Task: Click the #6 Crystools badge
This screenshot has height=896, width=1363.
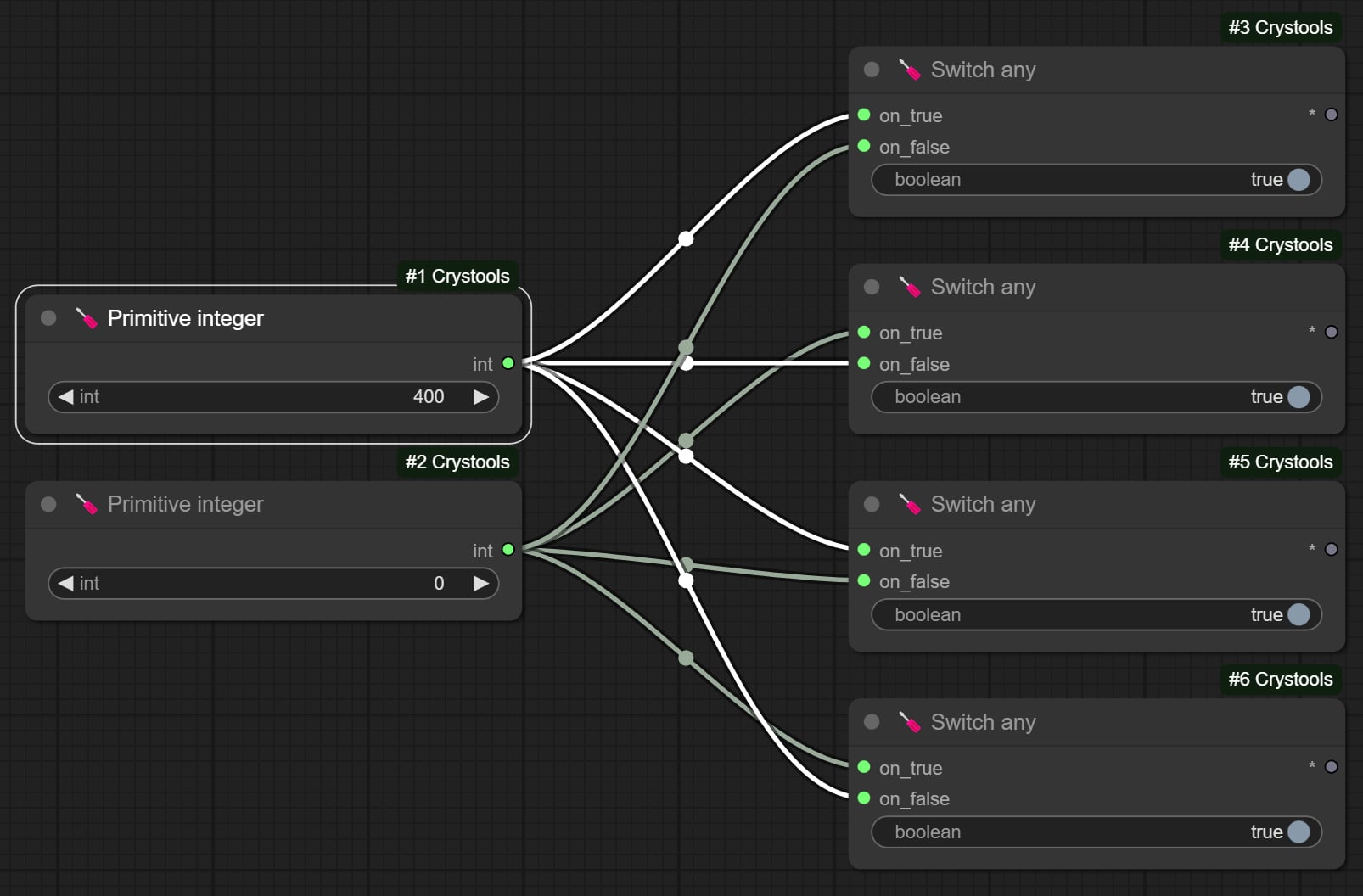Action: [x=1281, y=679]
